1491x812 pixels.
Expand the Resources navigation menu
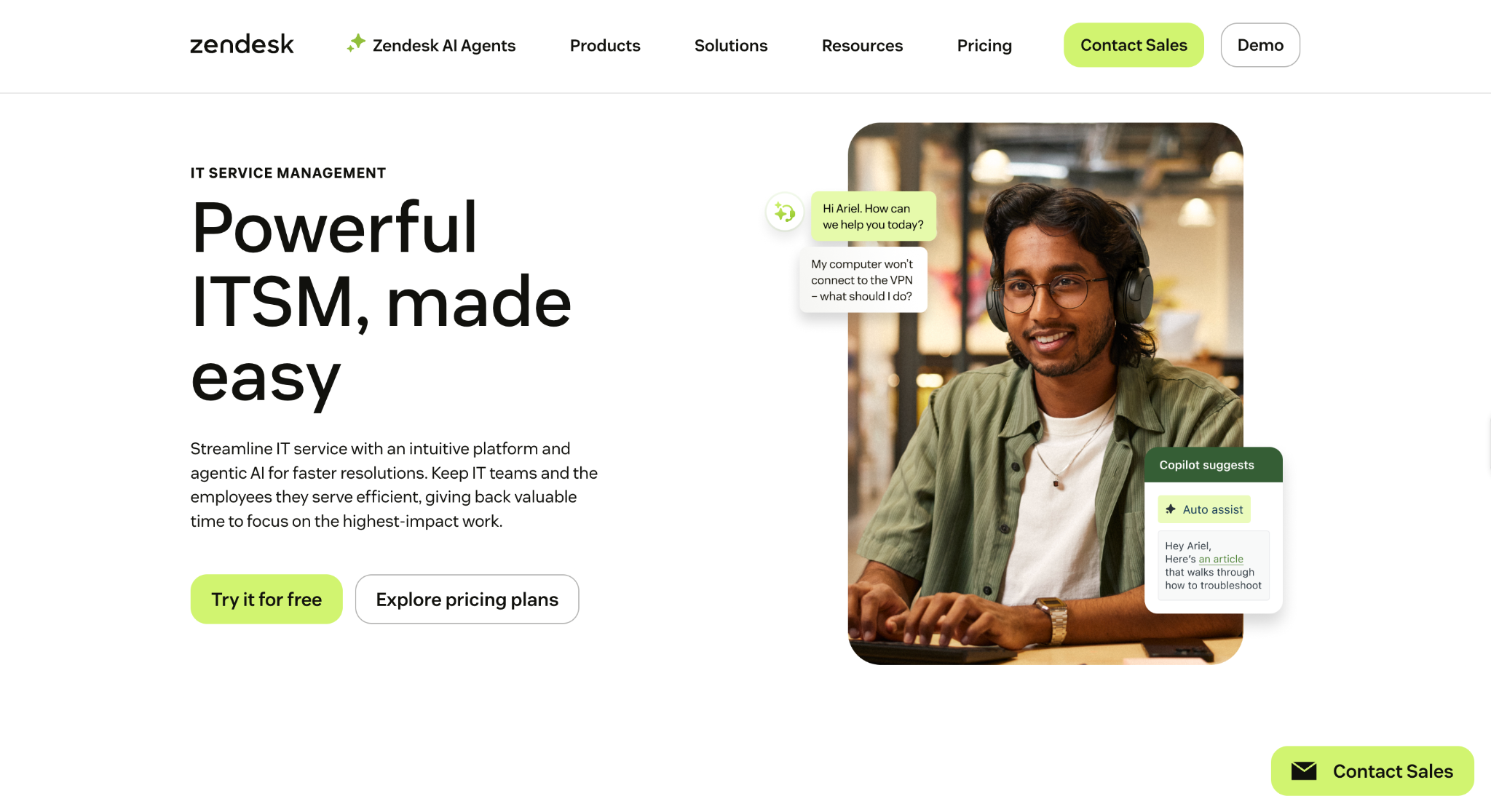862,45
